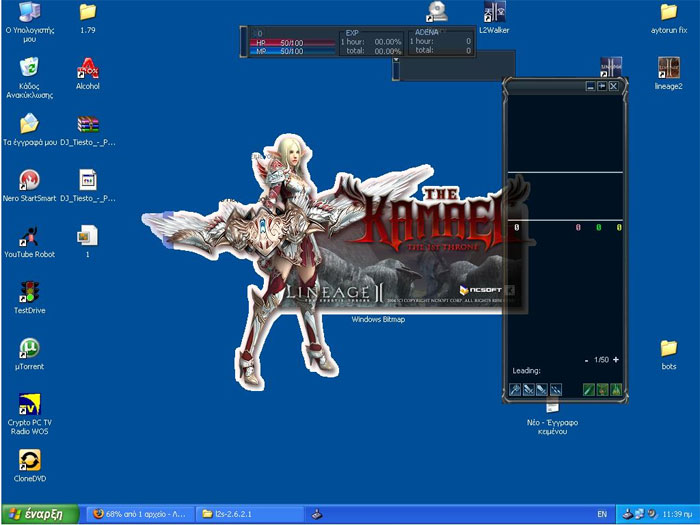
Task: Click the ADENA 1 hour value
Action: [468, 41]
